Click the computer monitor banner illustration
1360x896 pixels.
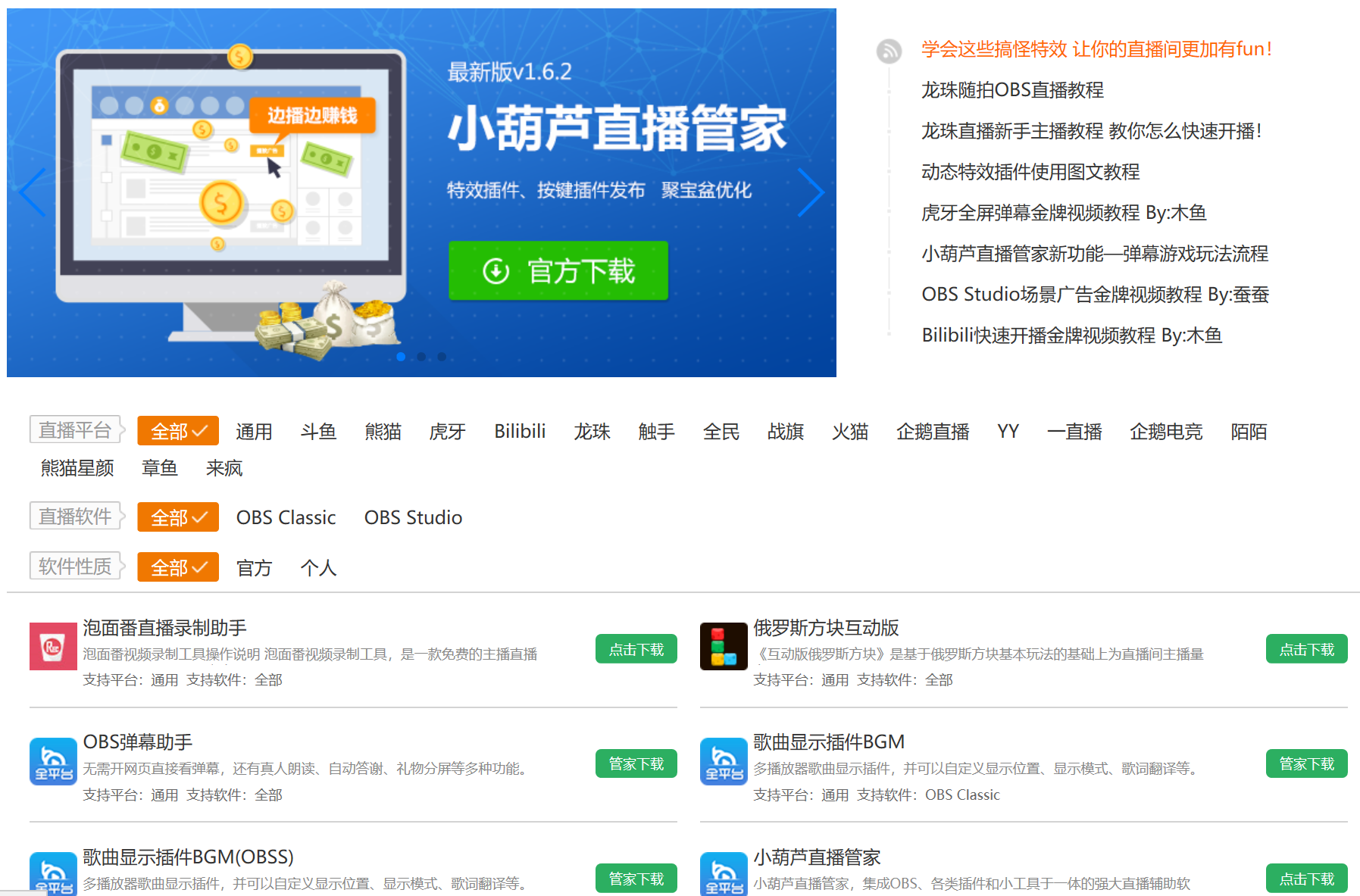(x=231, y=201)
